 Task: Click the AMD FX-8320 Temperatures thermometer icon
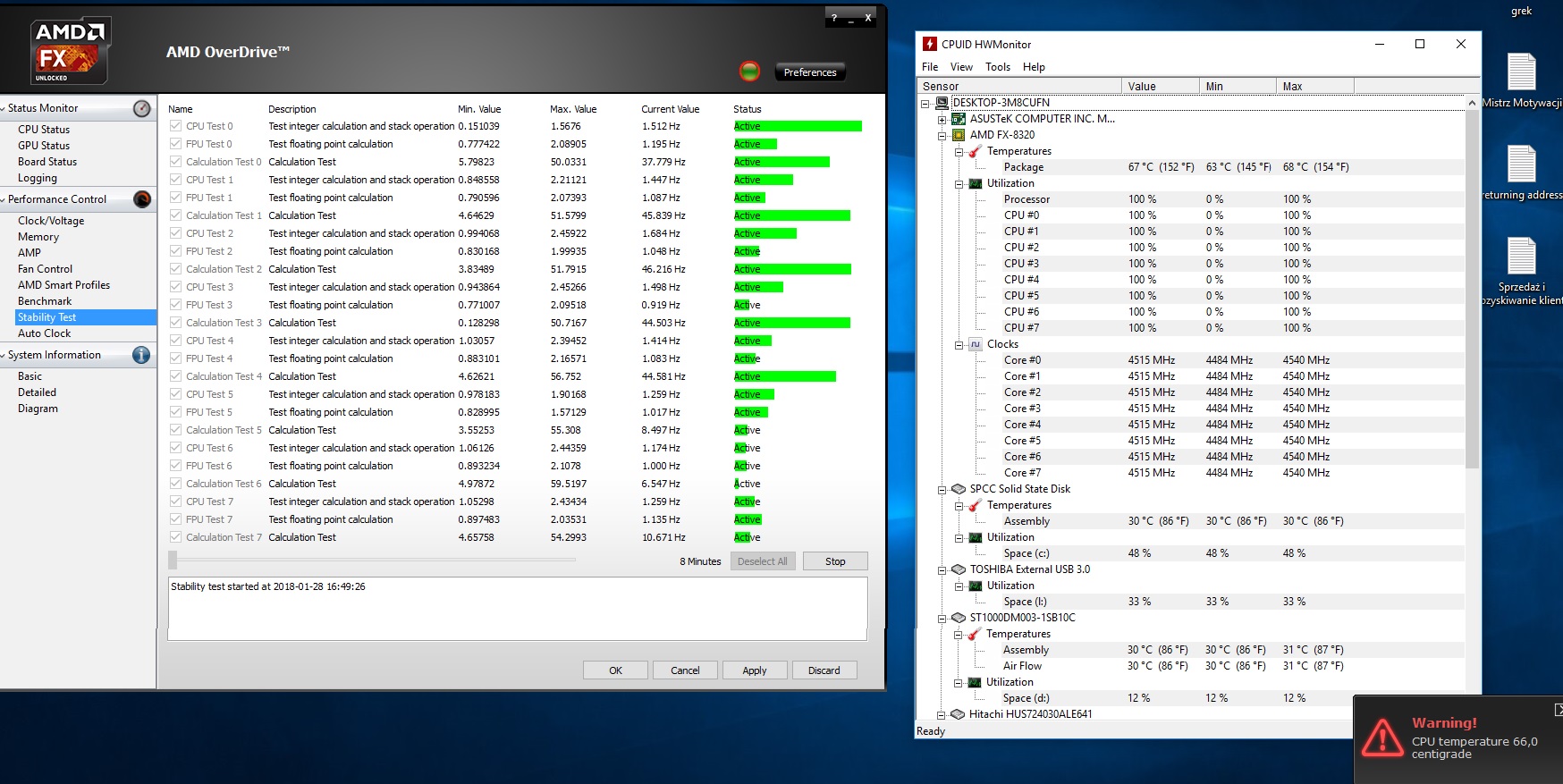coord(976,151)
